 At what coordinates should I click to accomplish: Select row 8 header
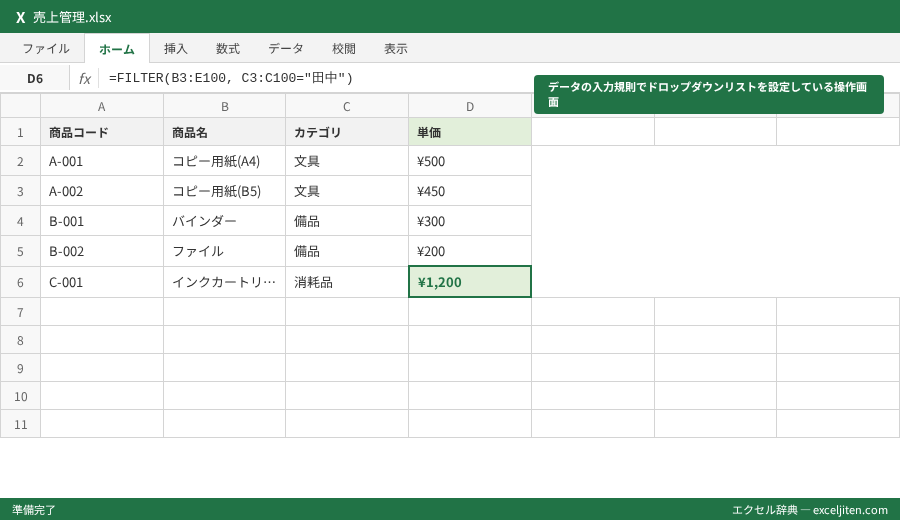pyautogui.click(x=20, y=340)
